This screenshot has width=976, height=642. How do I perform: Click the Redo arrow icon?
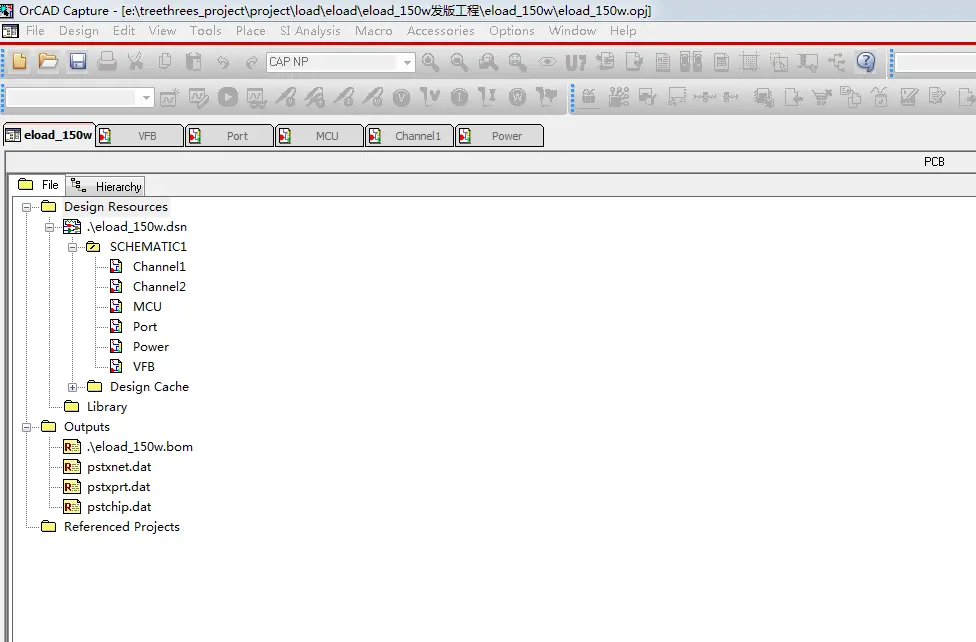pyautogui.click(x=251, y=62)
